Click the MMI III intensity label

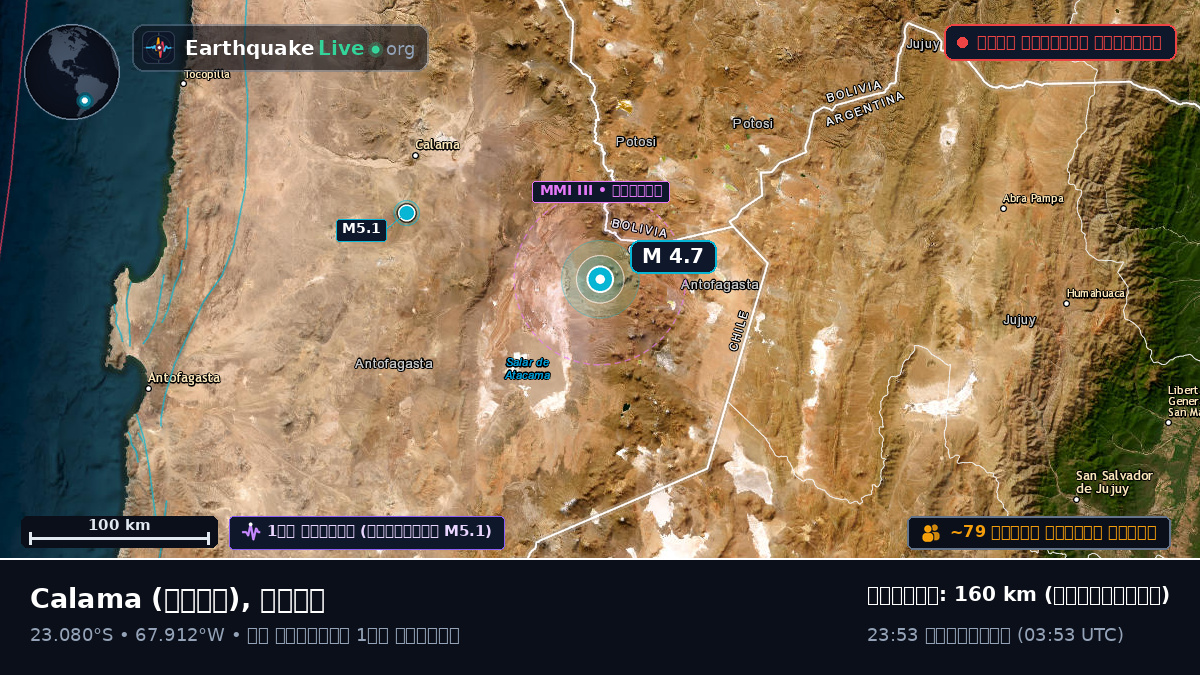pos(601,191)
